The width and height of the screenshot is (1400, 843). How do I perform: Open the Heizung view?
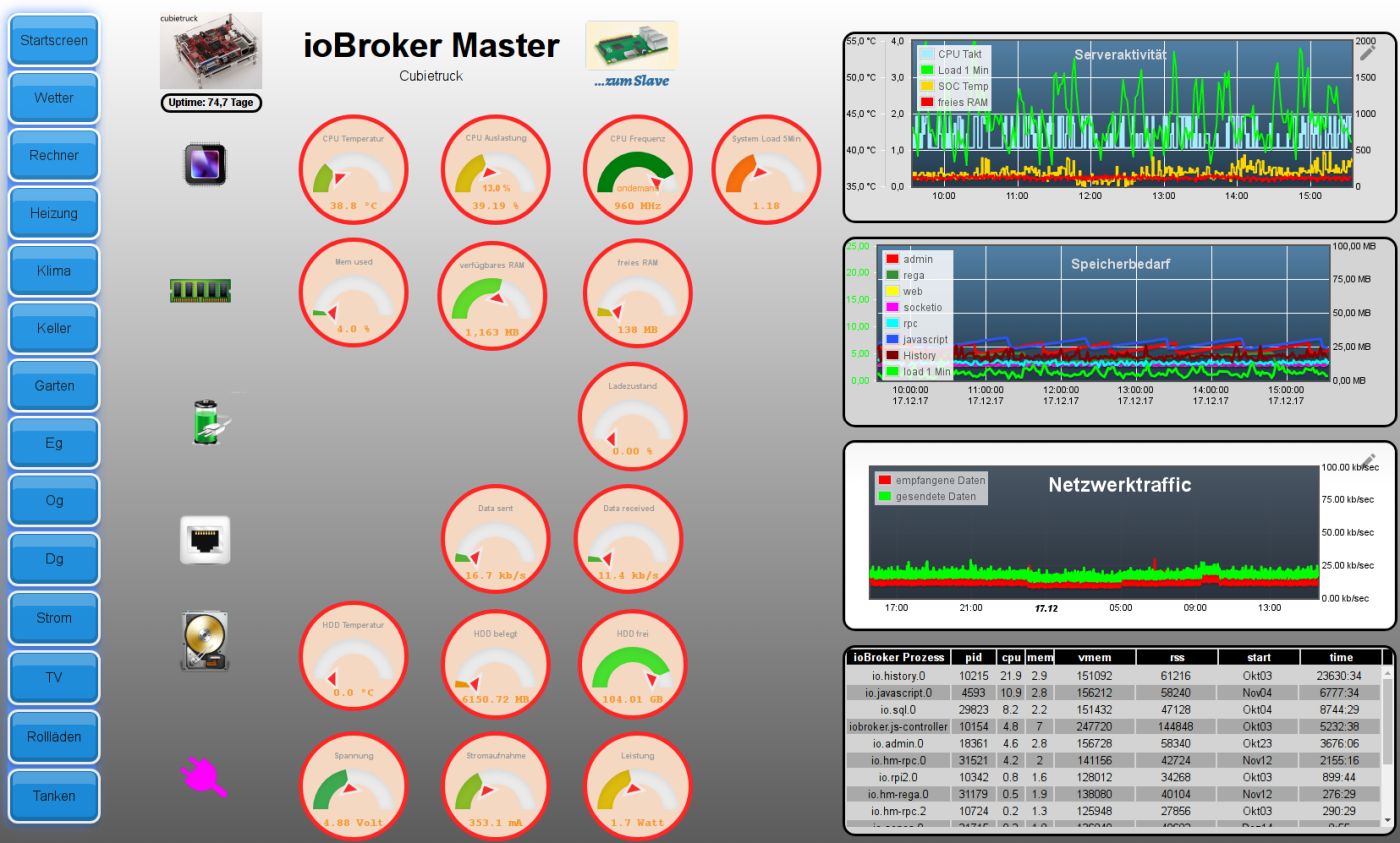point(54,213)
